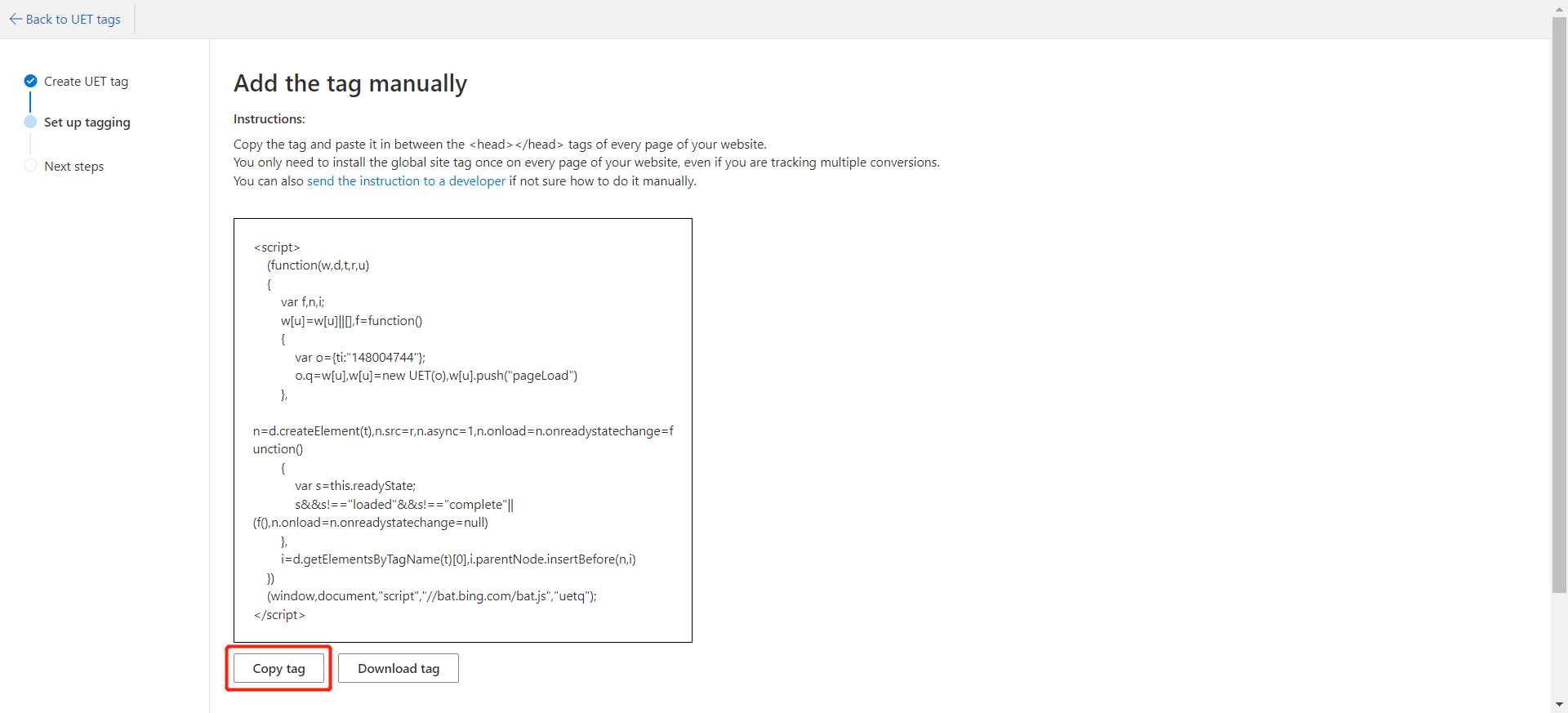Select the Set up tagging step
Image resolution: width=1568 pixels, height=713 pixels.
pos(87,122)
